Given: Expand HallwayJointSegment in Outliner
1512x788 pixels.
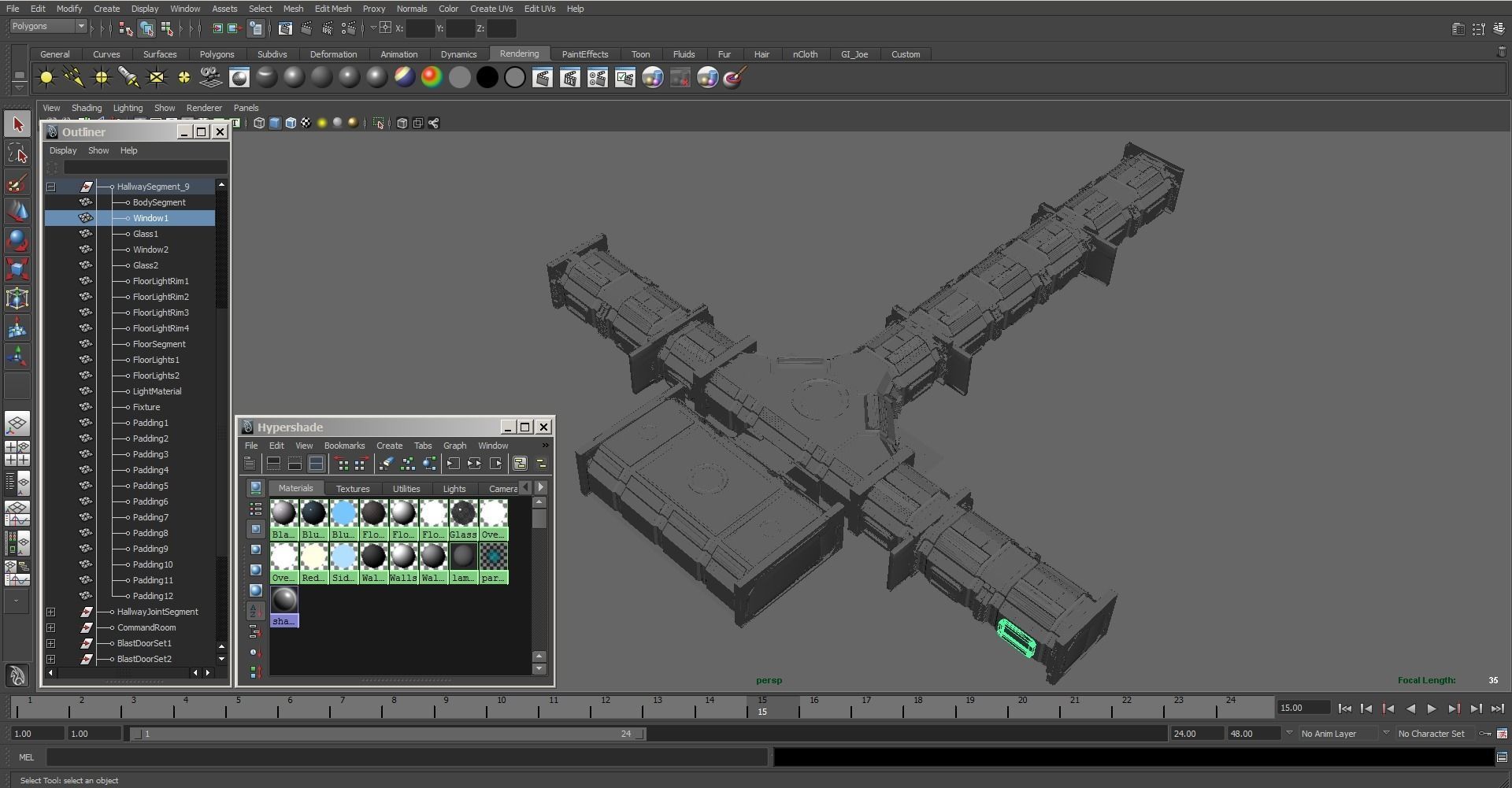Looking at the screenshot, I should pyautogui.click(x=51, y=612).
